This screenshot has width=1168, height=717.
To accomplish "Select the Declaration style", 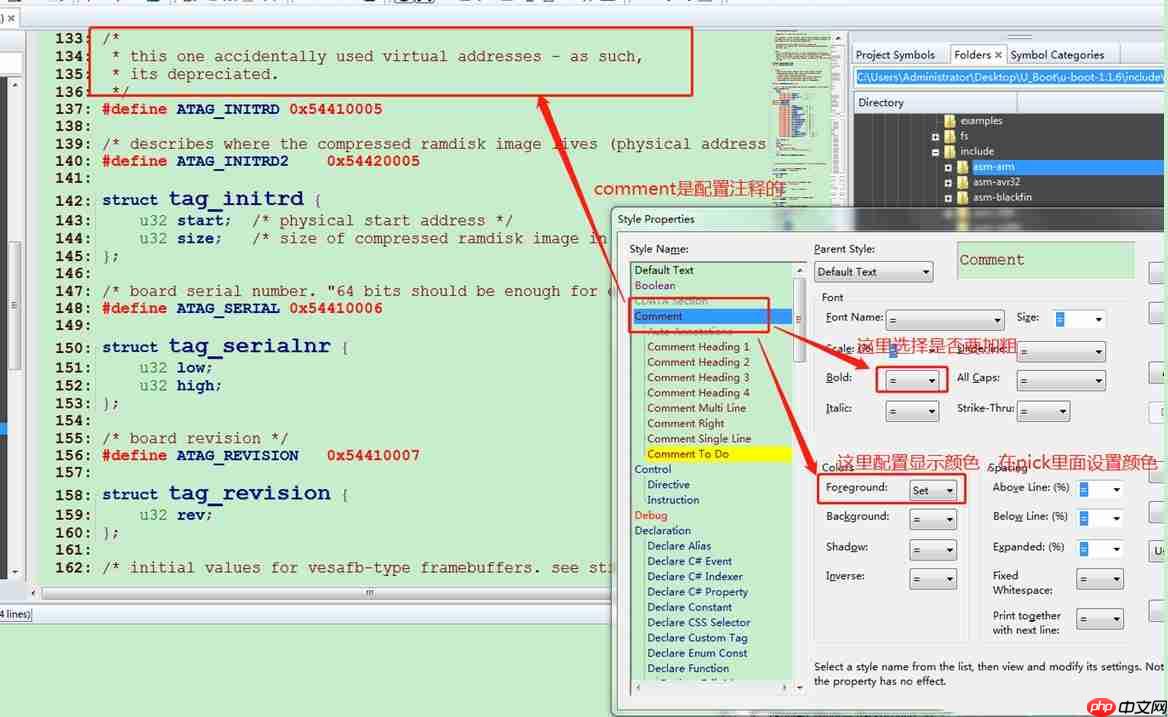I will 662,531.
